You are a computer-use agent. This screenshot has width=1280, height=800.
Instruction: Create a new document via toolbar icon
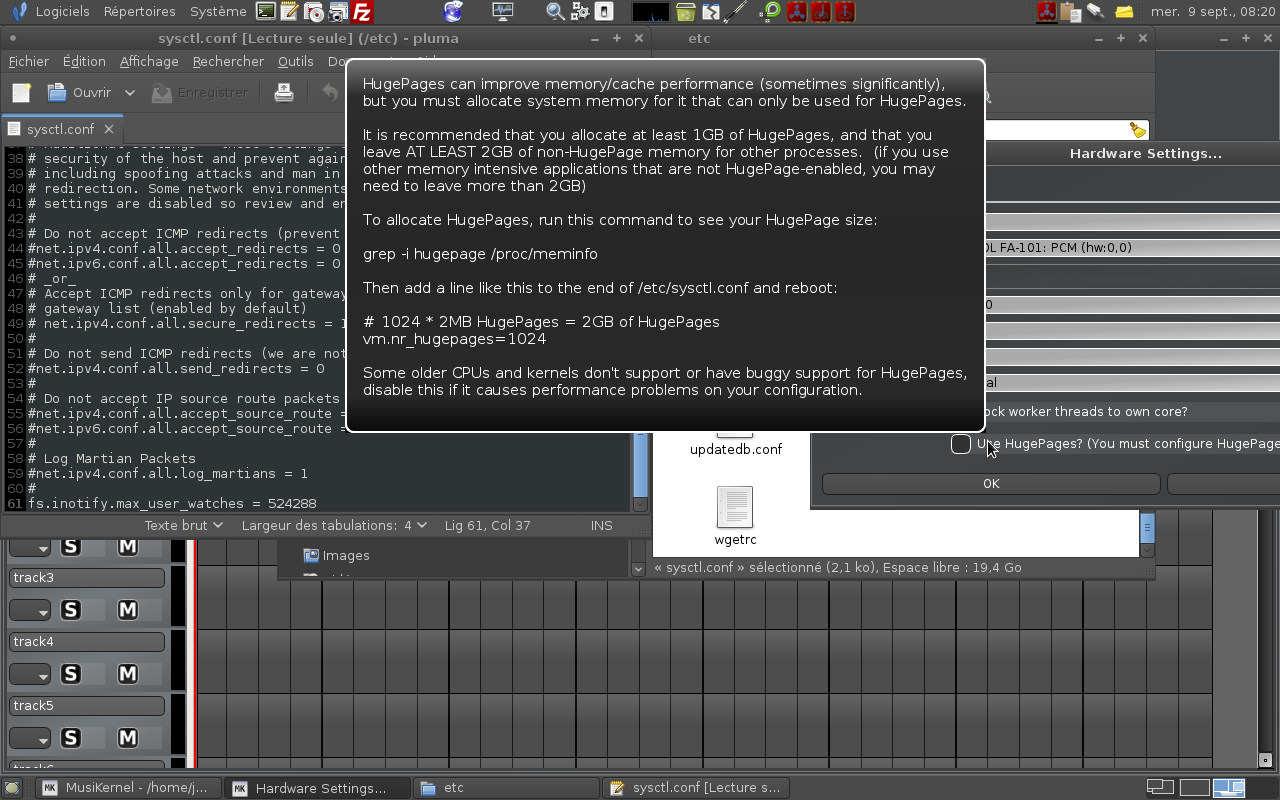pos(21,93)
